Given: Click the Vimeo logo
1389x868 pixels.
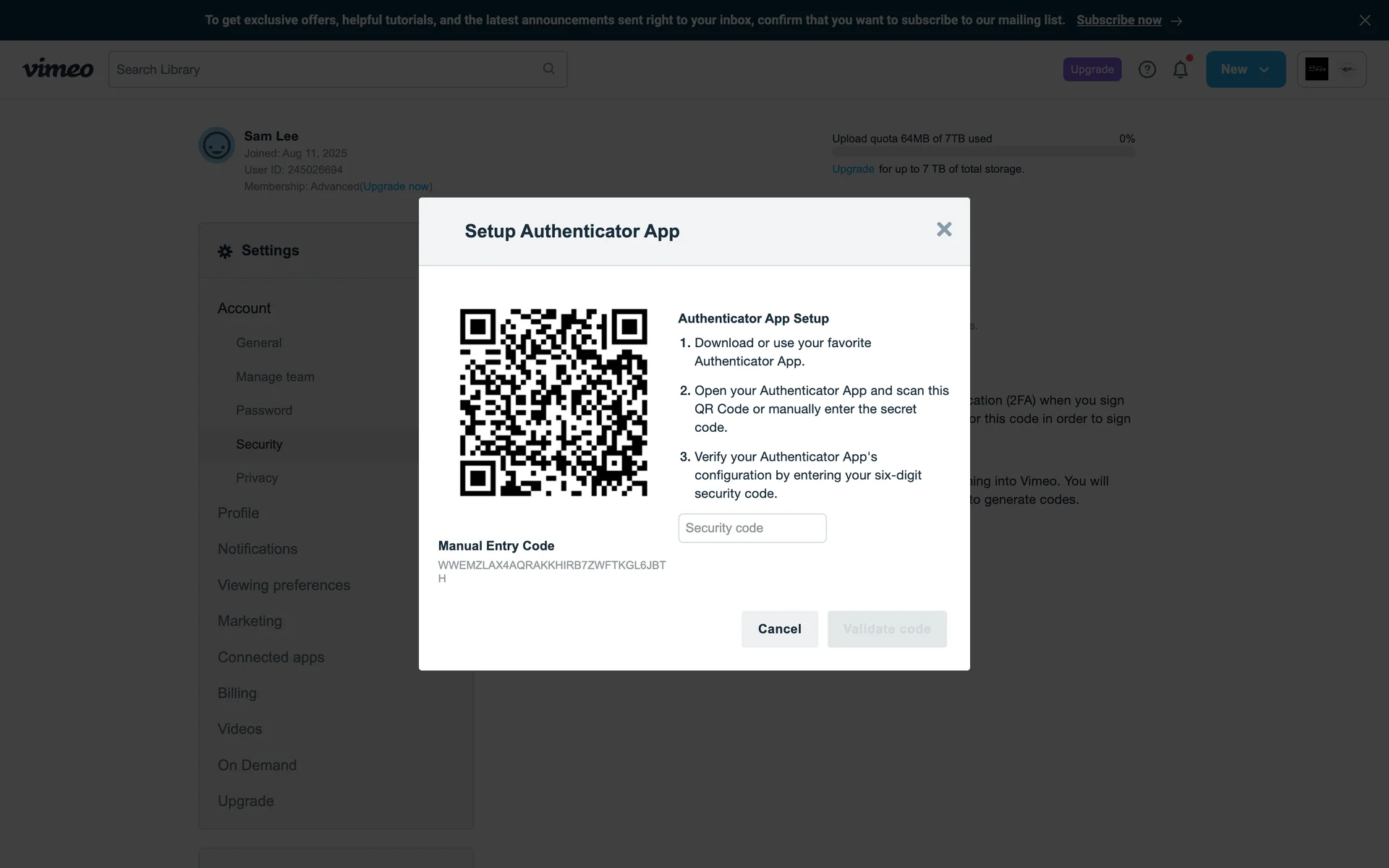Looking at the screenshot, I should tap(58, 69).
